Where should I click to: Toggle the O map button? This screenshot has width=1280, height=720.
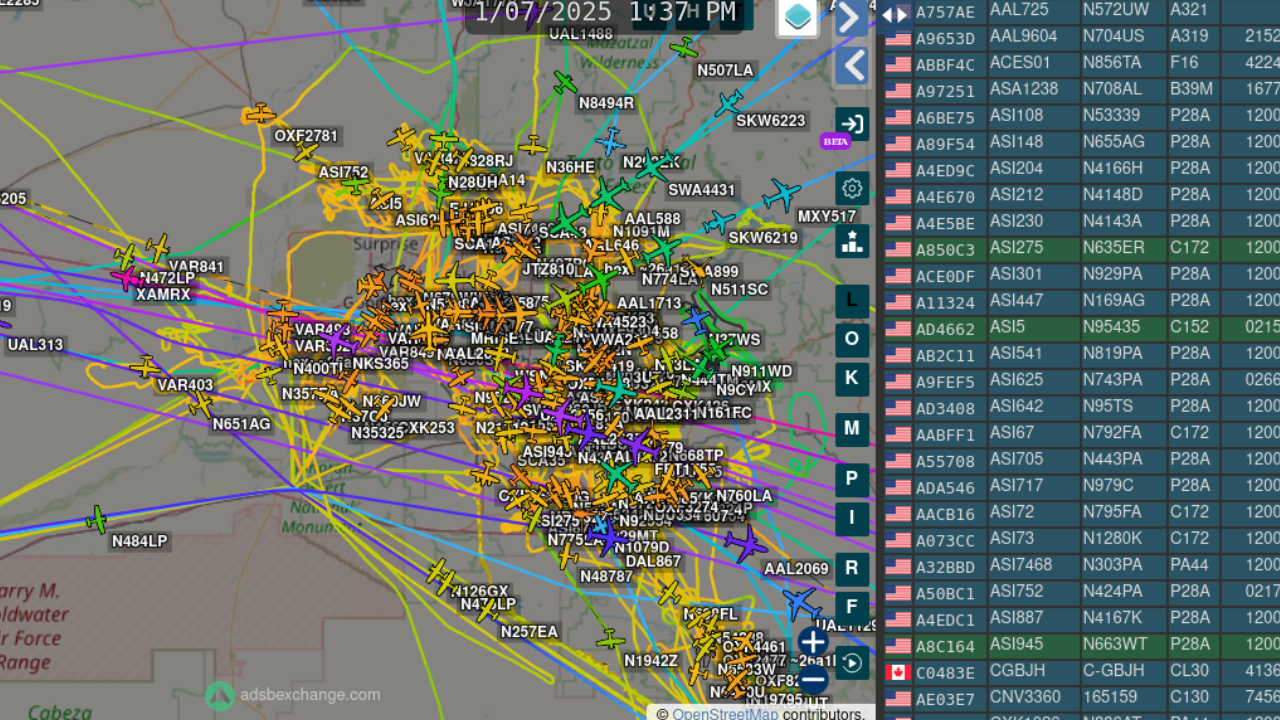click(x=852, y=339)
